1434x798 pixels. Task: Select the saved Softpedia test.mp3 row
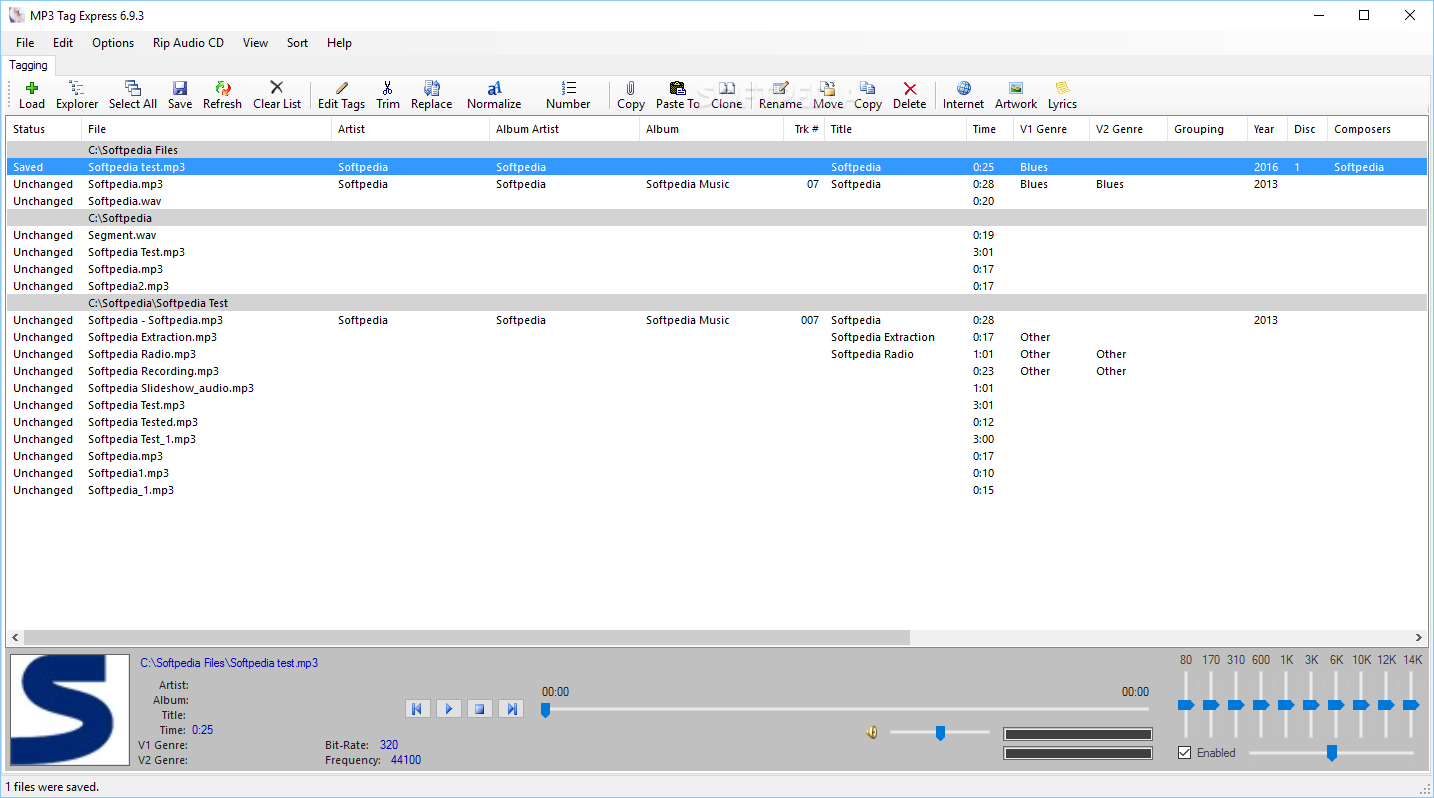[717, 167]
